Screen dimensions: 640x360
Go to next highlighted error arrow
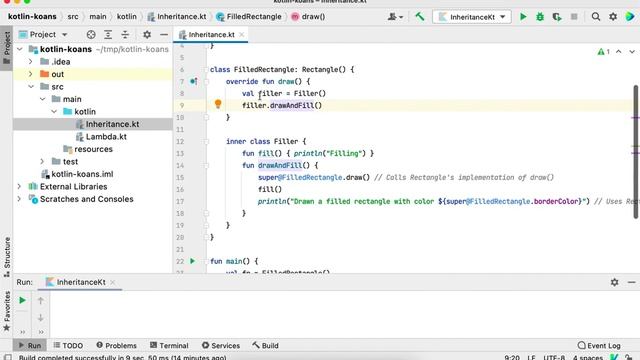point(632,52)
